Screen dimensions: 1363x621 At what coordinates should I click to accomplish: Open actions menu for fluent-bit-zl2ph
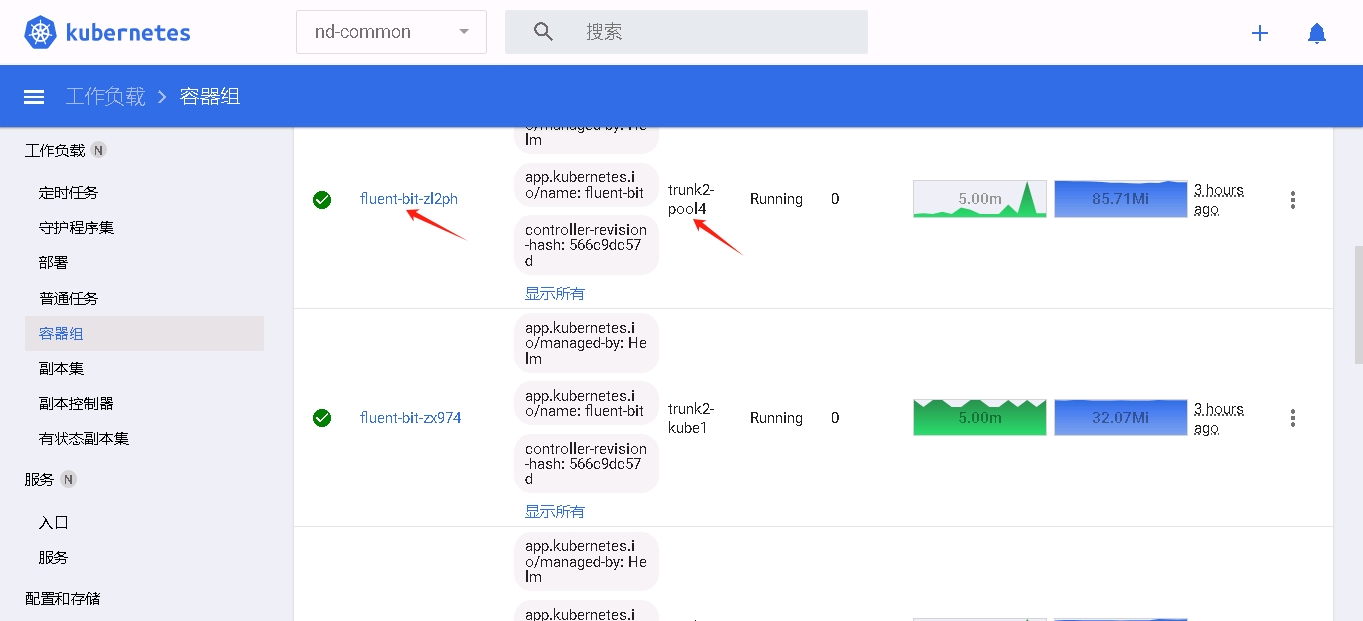click(1293, 200)
